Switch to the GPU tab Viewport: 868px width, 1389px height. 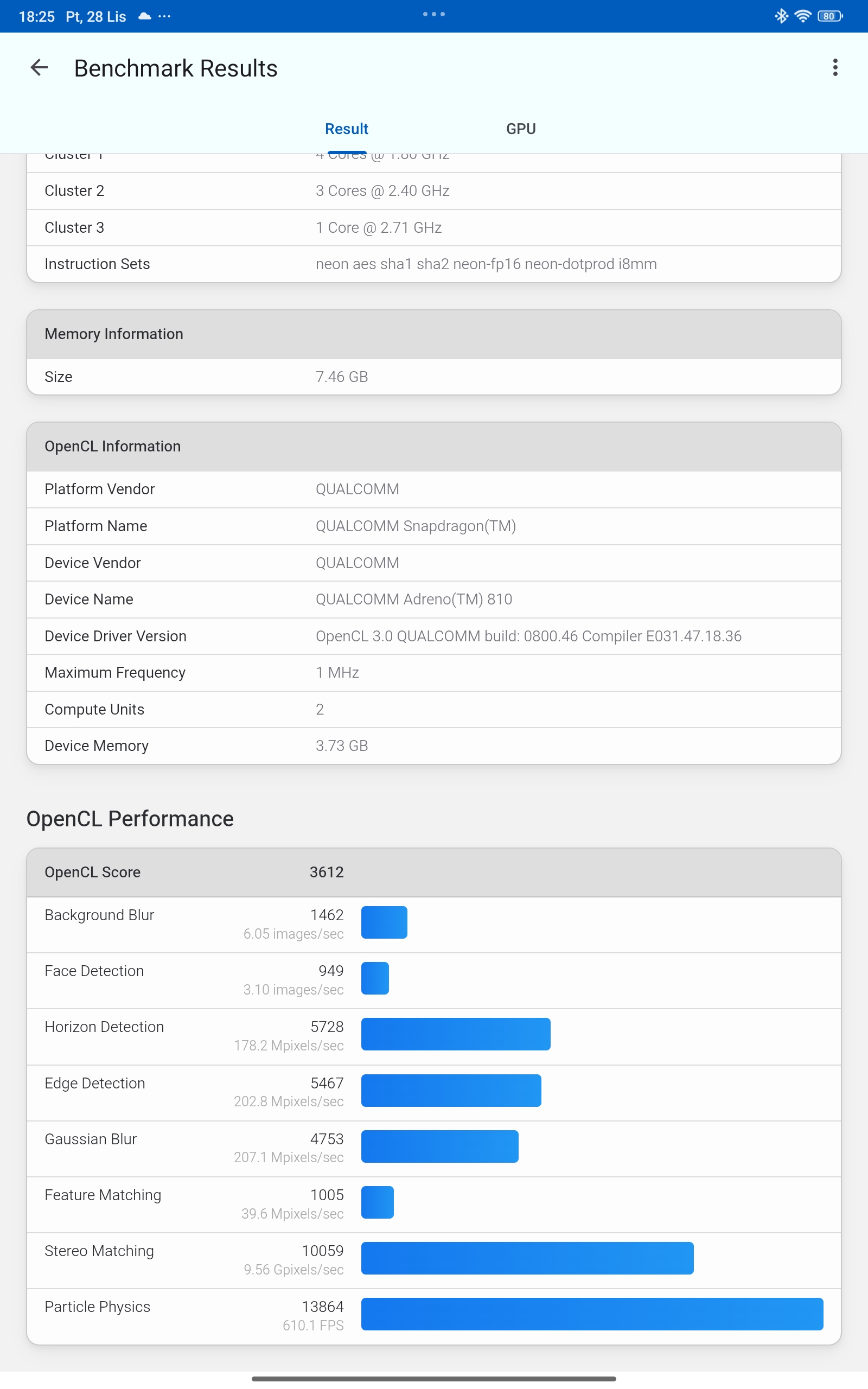pos(521,129)
